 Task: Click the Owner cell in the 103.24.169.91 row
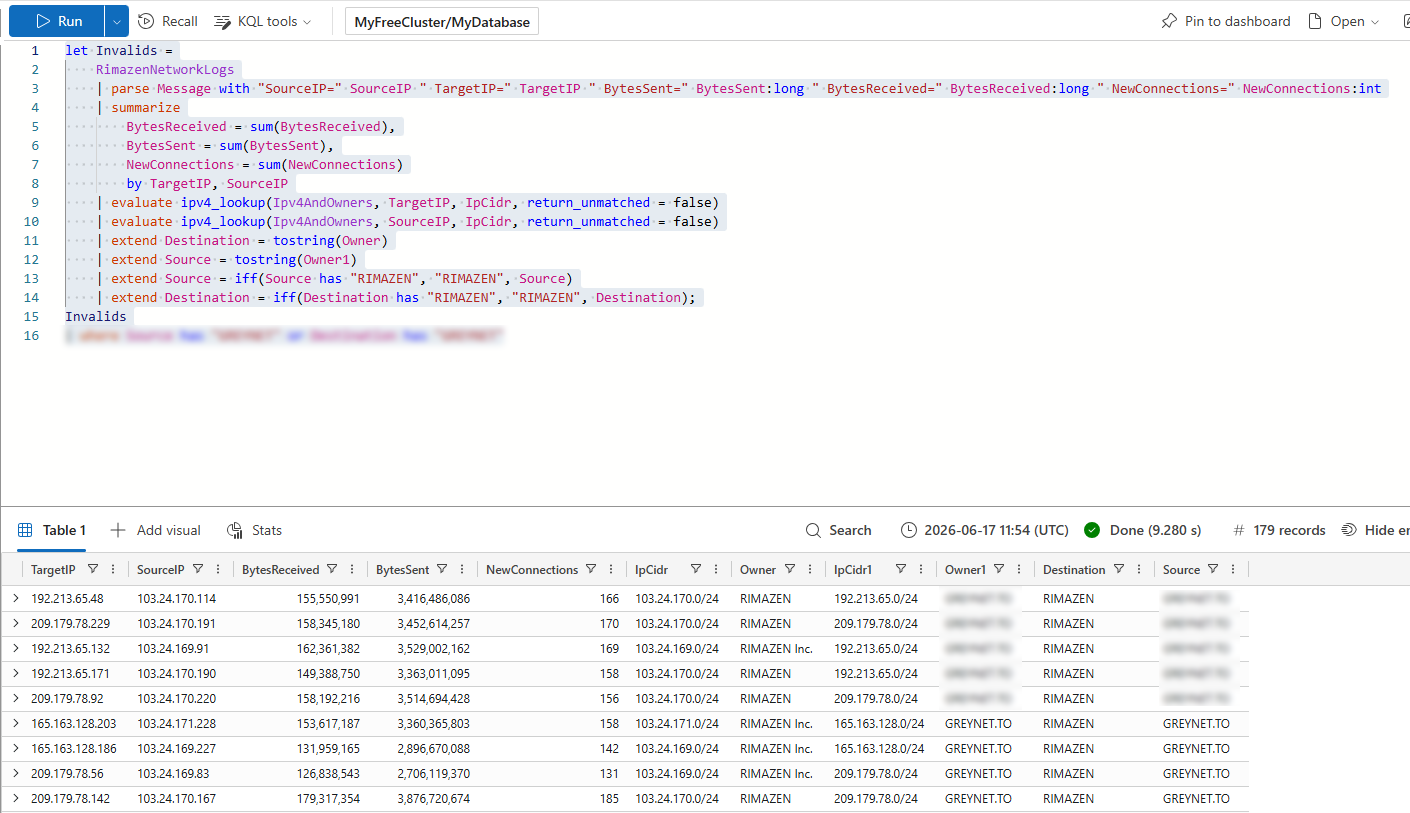(x=776, y=648)
